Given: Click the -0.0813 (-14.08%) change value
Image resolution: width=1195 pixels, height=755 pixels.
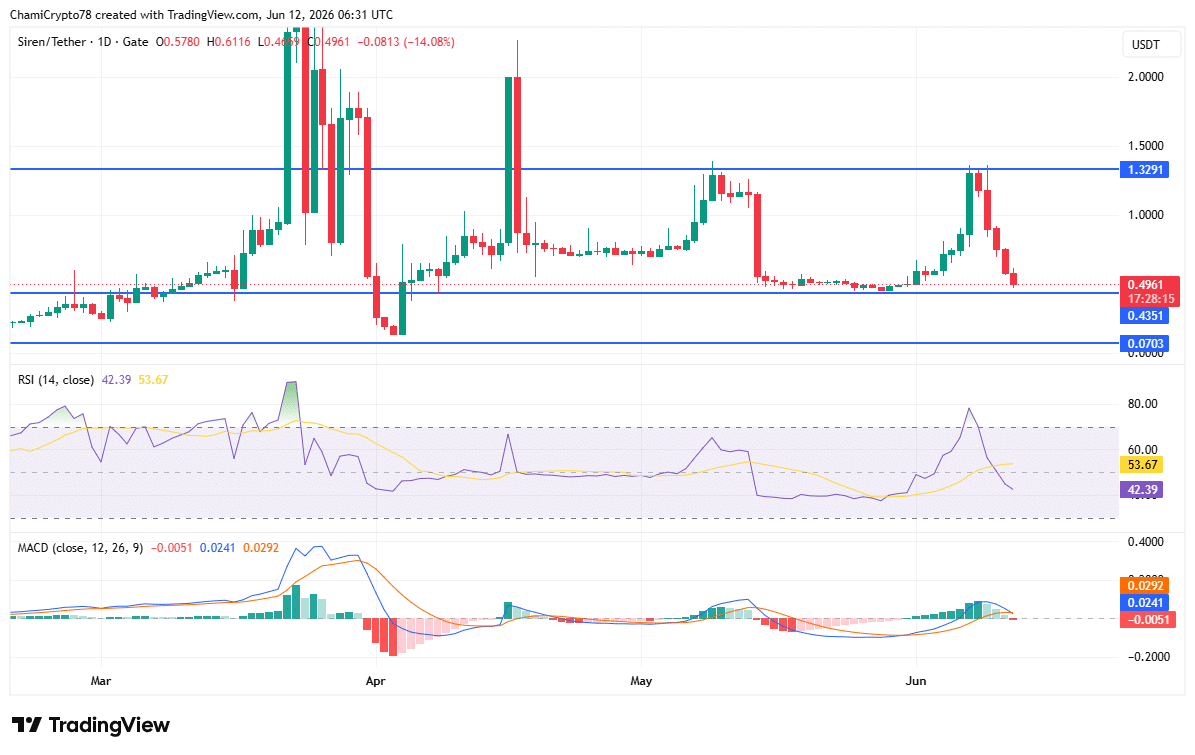Looking at the screenshot, I should [404, 42].
